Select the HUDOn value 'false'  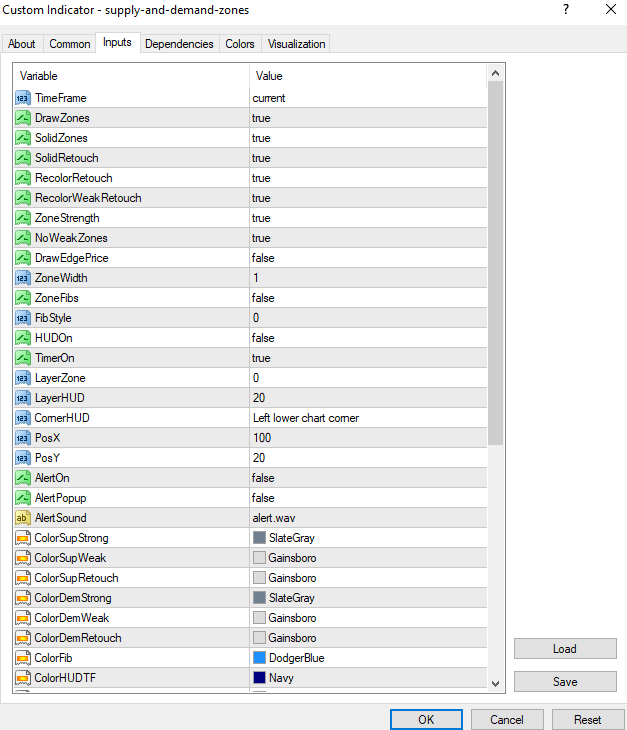tap(263, 338)
